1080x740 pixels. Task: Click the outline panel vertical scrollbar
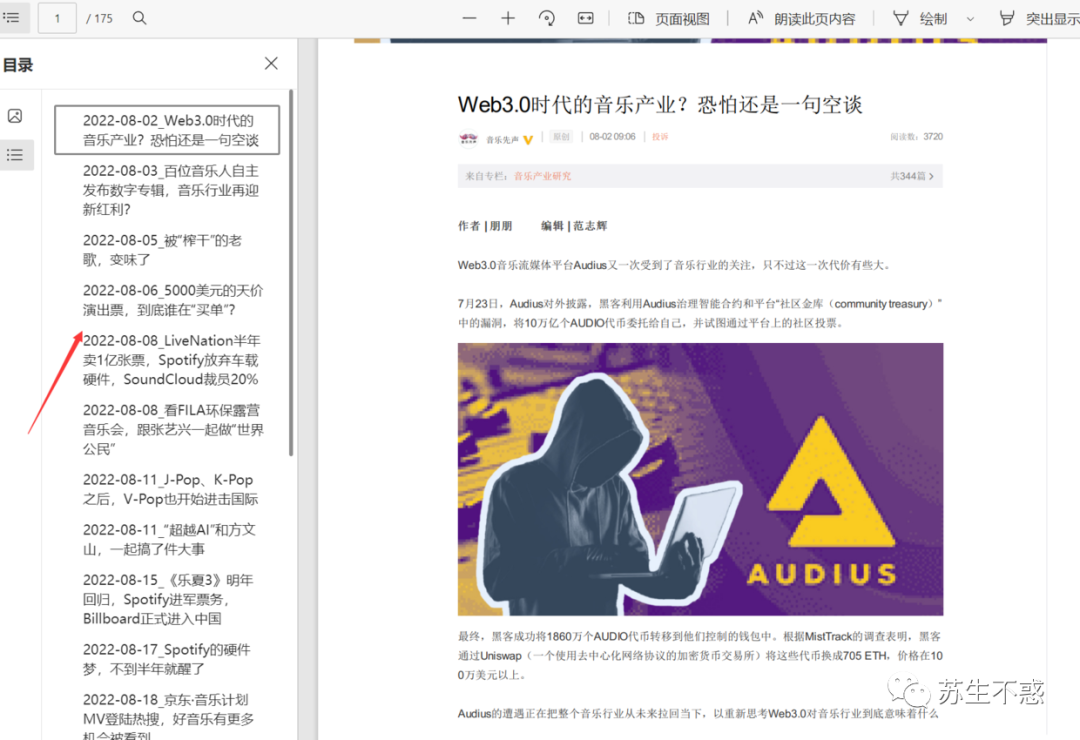click(x=291, y=272)
